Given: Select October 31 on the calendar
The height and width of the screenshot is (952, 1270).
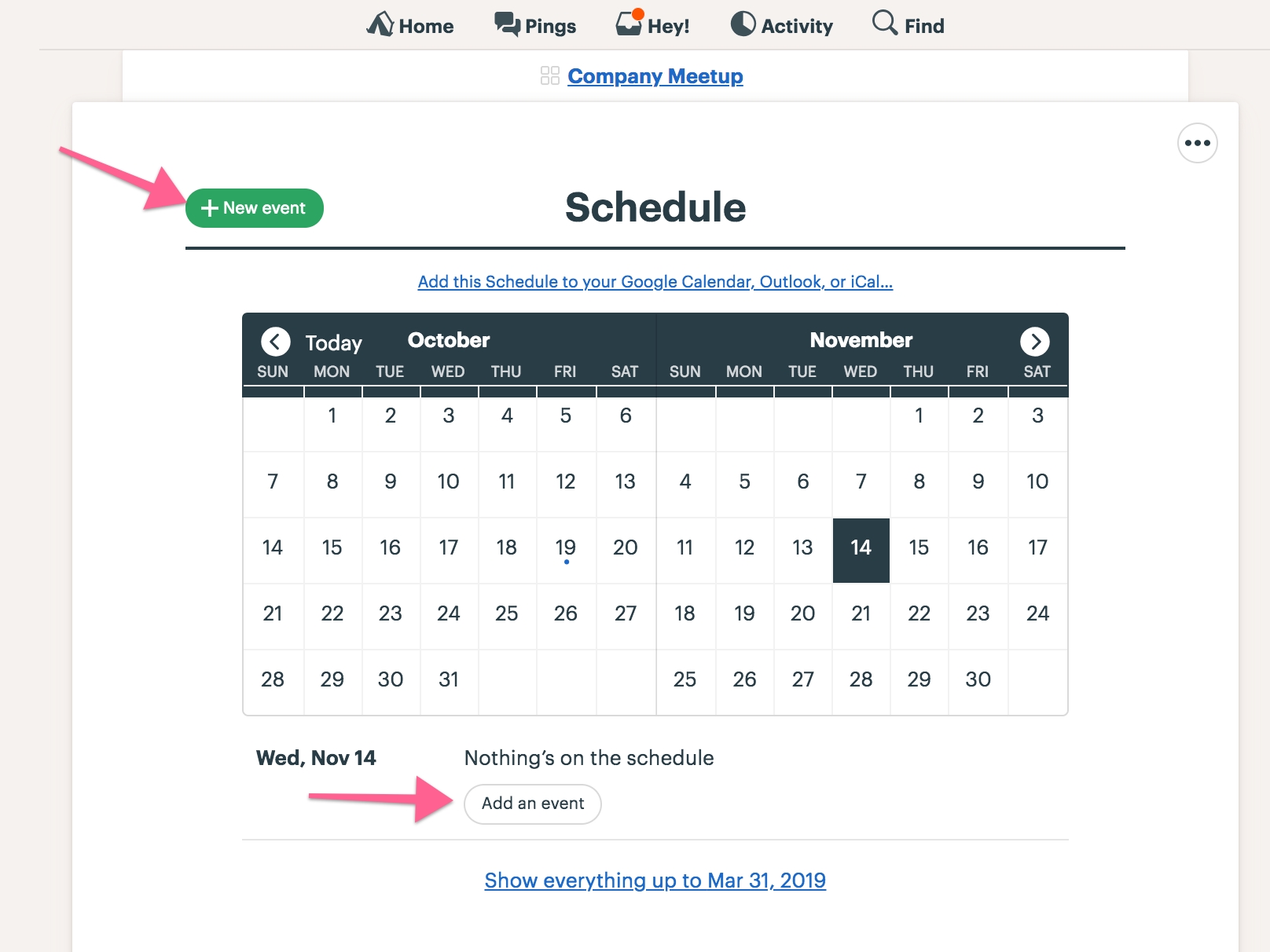Looking at the screenshot, I should point(449,679).
